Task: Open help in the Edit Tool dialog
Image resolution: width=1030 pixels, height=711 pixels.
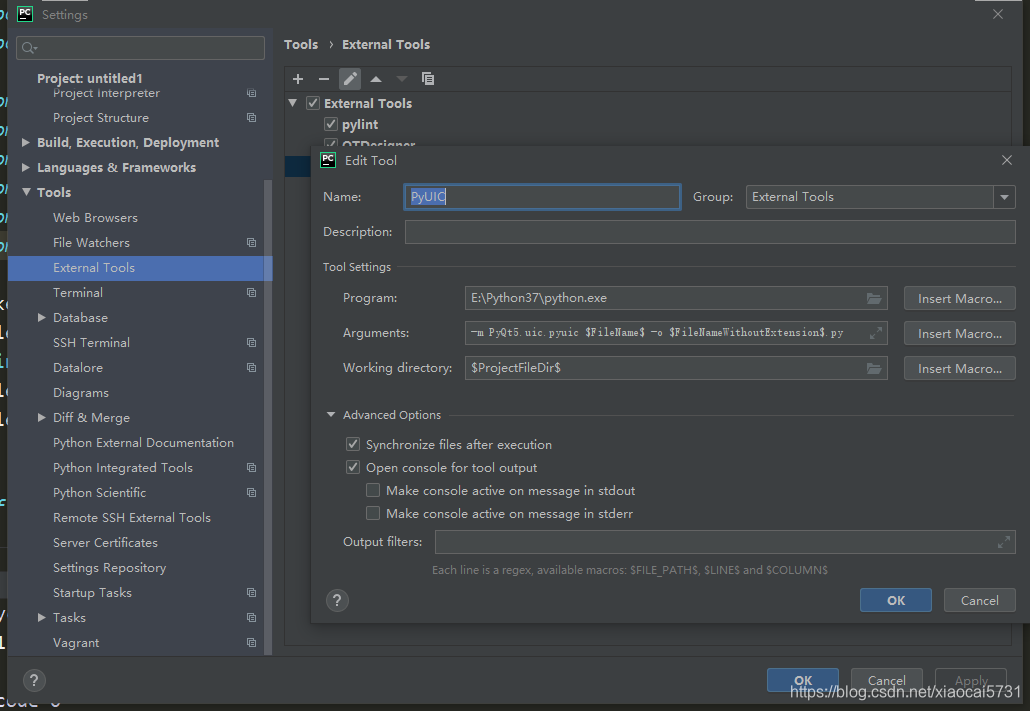Action: (x=337, y=600)
